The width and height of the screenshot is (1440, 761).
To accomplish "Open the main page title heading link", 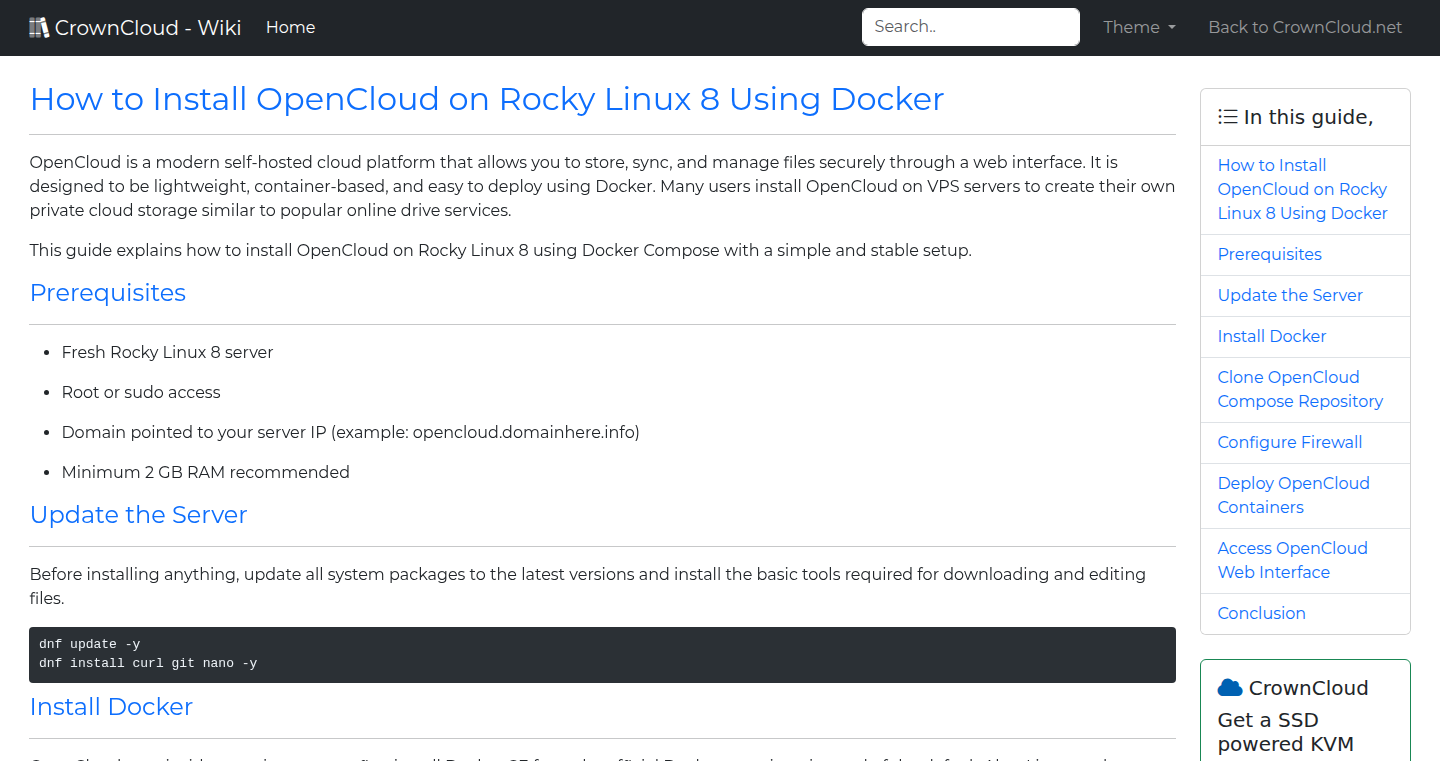I will [x=487, y=99].
